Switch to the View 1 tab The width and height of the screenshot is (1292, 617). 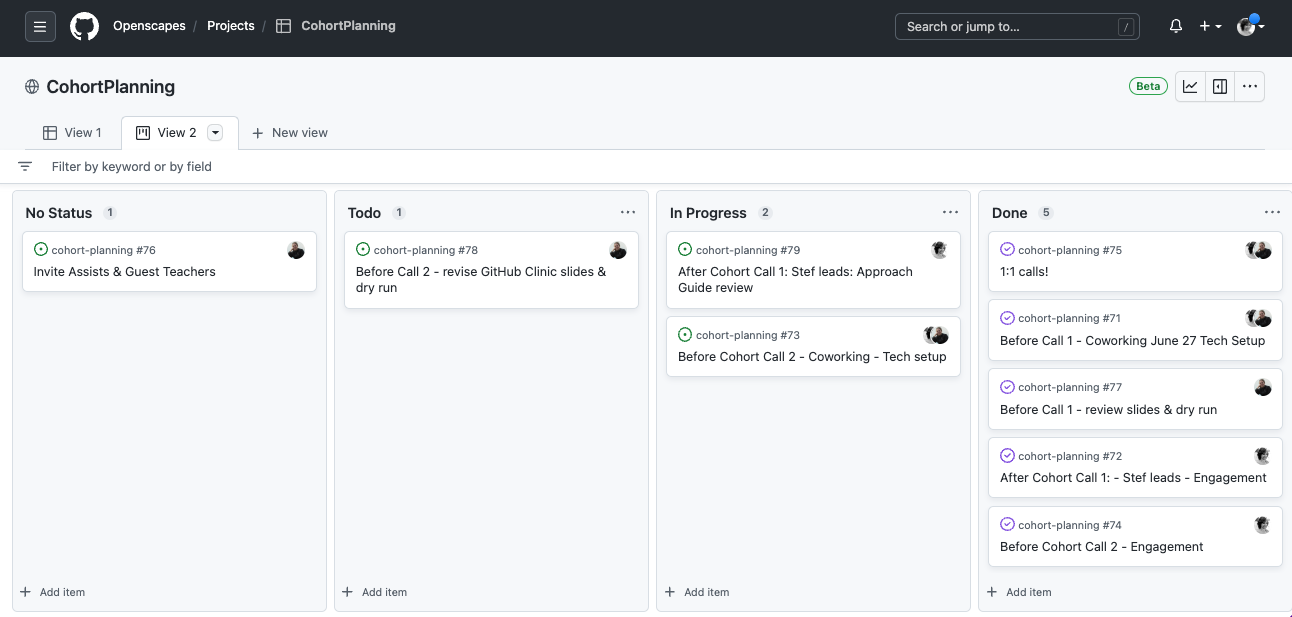72,132
